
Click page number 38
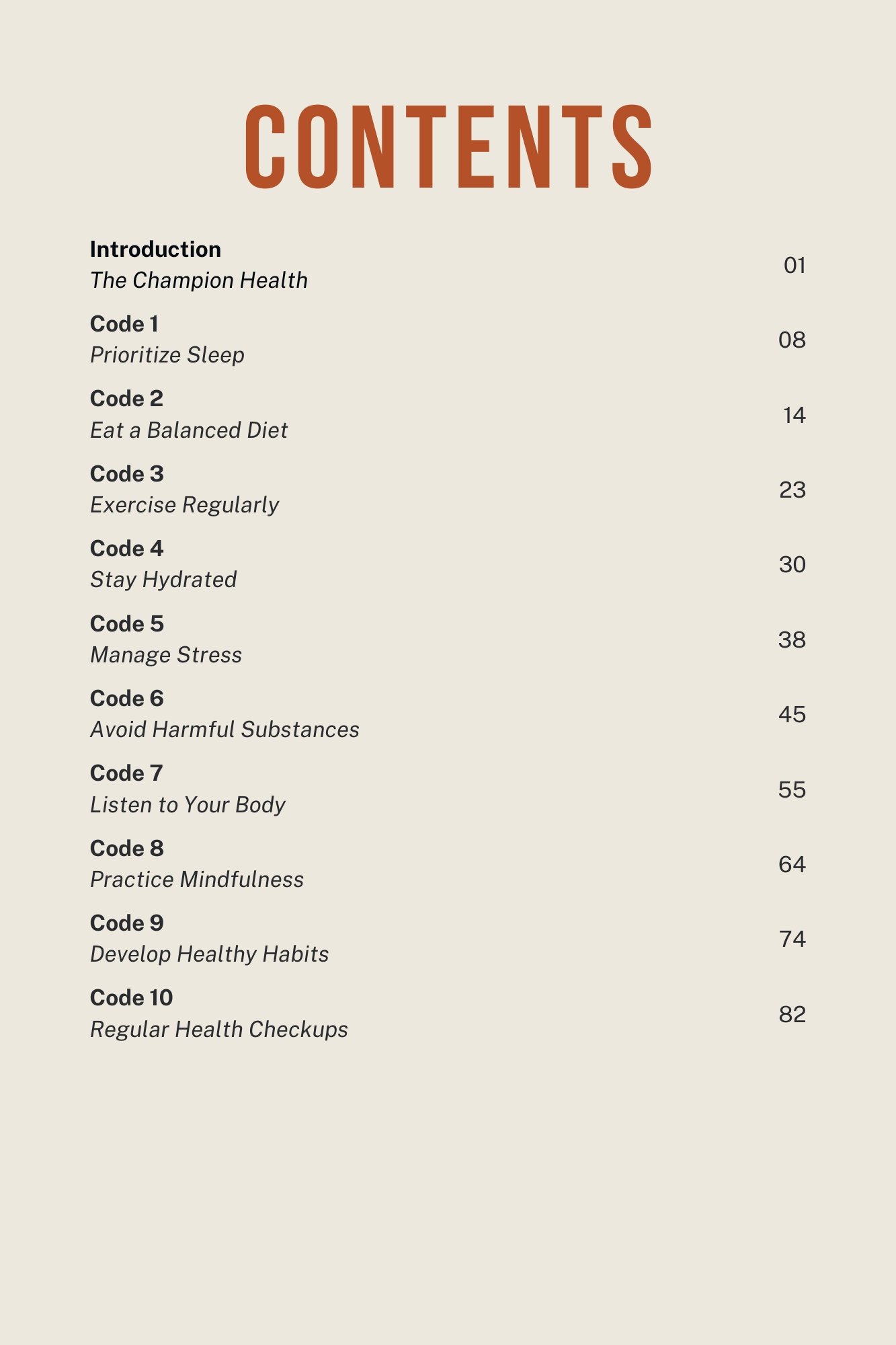(792, 640)
